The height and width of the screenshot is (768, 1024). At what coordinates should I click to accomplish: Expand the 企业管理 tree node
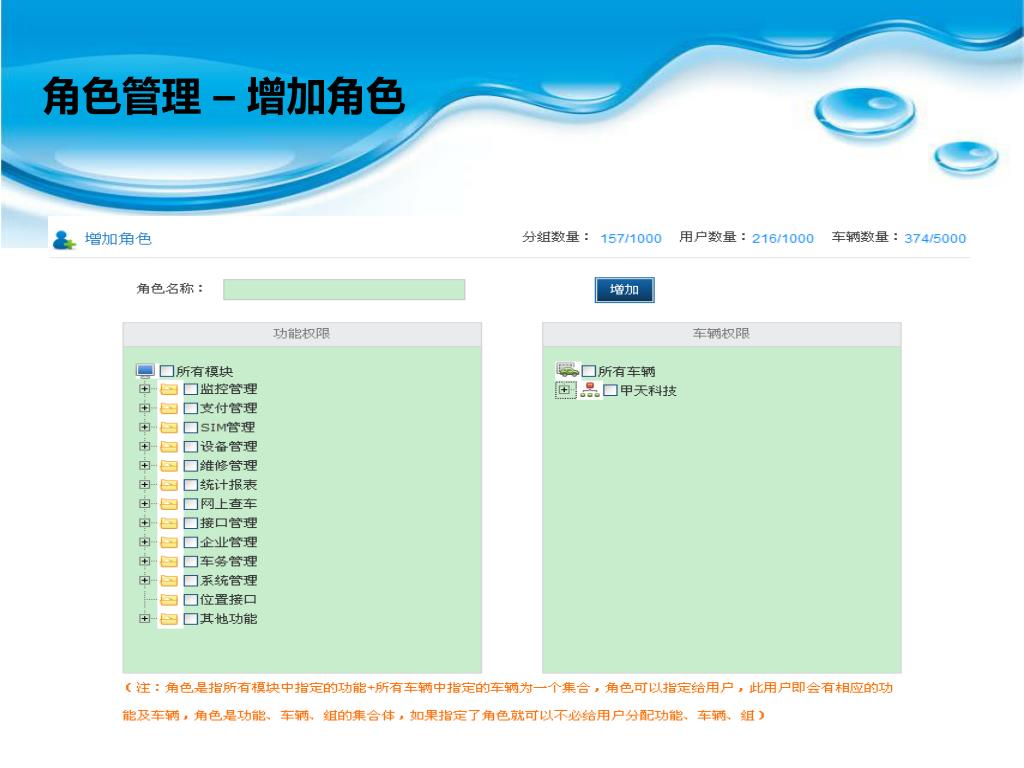(145, 541)
